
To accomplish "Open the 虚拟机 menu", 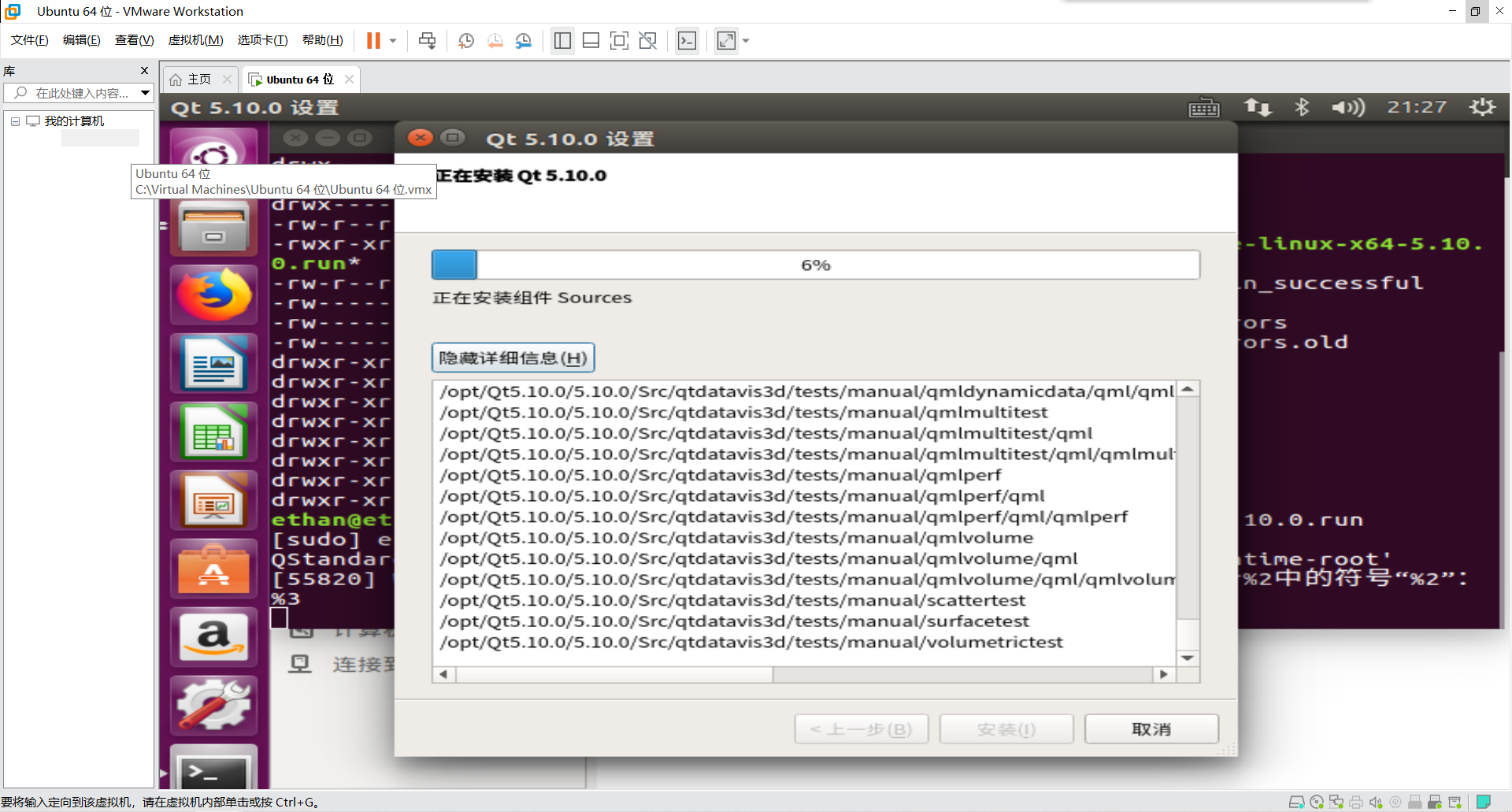I will click(195, 40).
